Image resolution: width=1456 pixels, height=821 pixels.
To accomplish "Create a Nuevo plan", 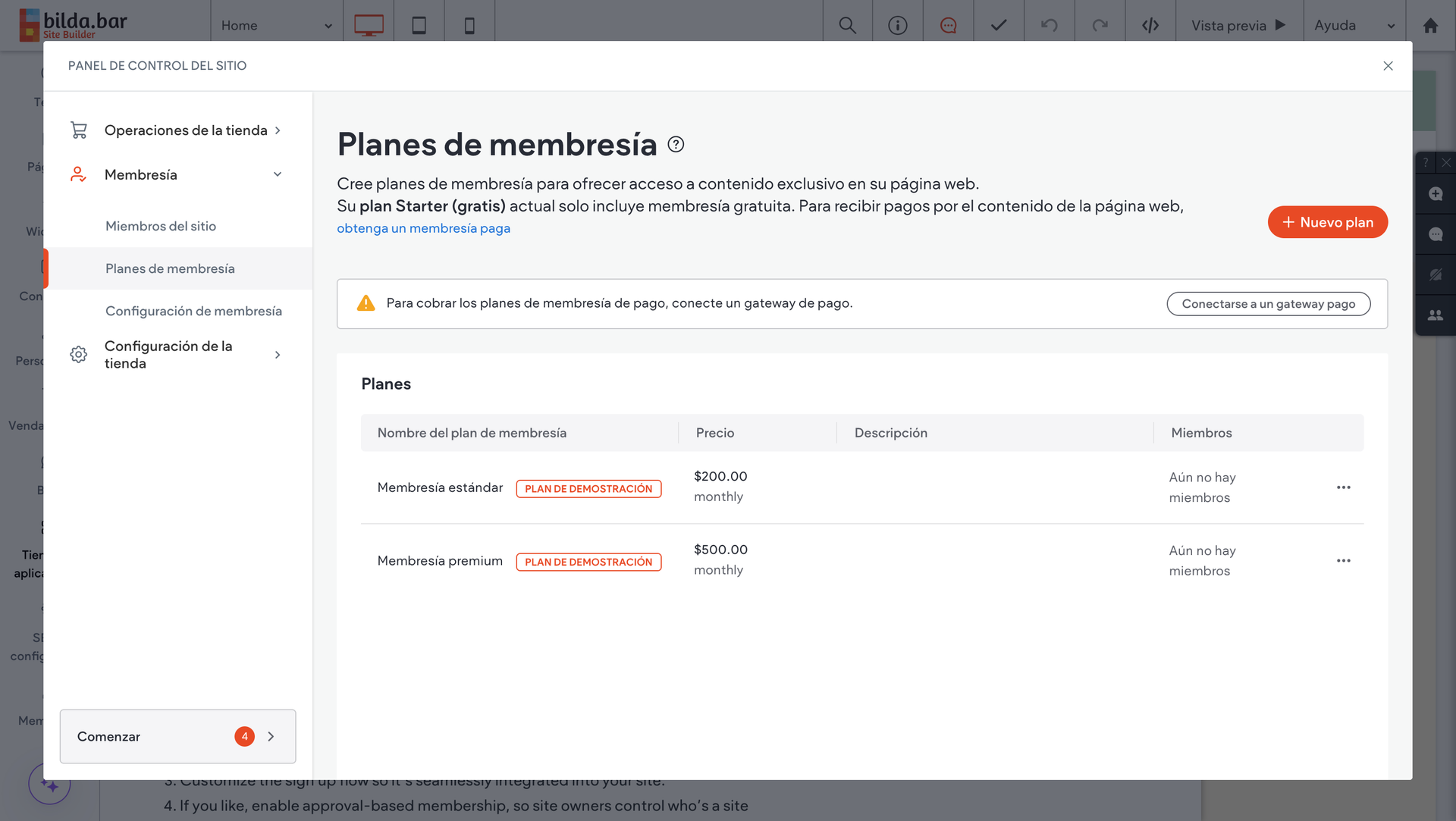I will (1327, 222).
